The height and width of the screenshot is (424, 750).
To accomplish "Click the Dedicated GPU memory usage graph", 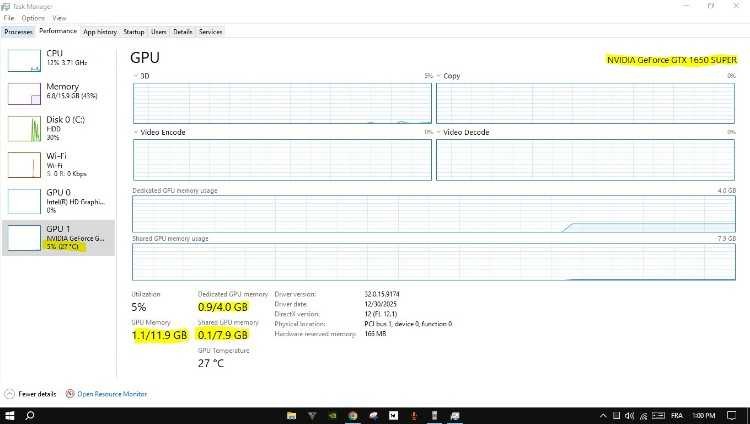I will [x=434, y=214].
